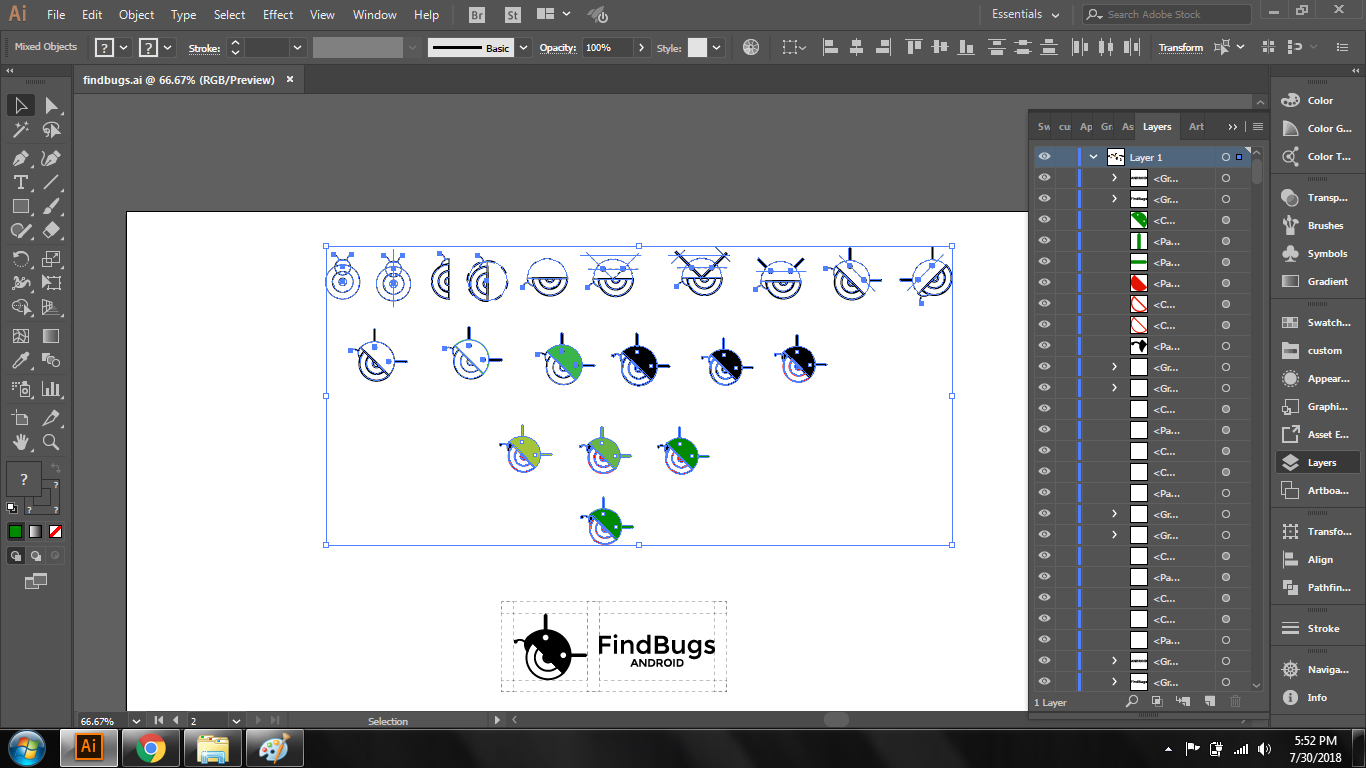Switch to the Art tab beside Layers
1366x768 pixels.
[1196, 127]
